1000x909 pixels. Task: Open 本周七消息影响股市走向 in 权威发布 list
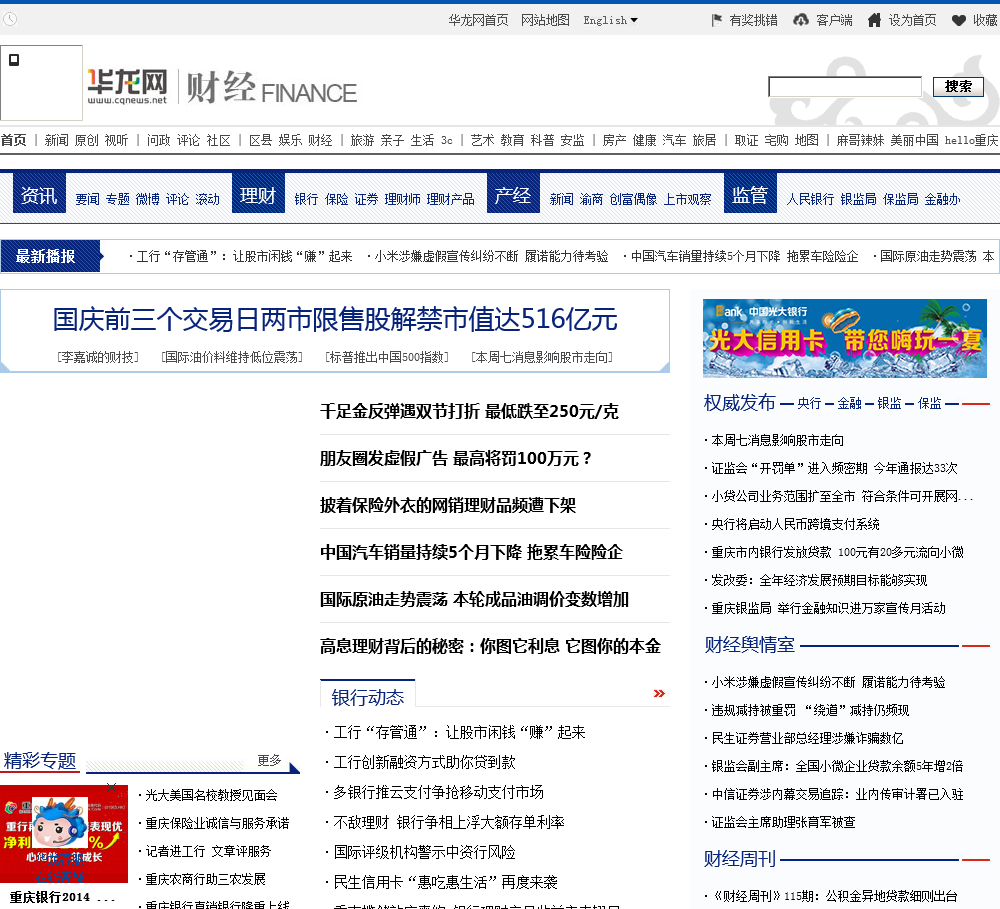tap(777, 440)
